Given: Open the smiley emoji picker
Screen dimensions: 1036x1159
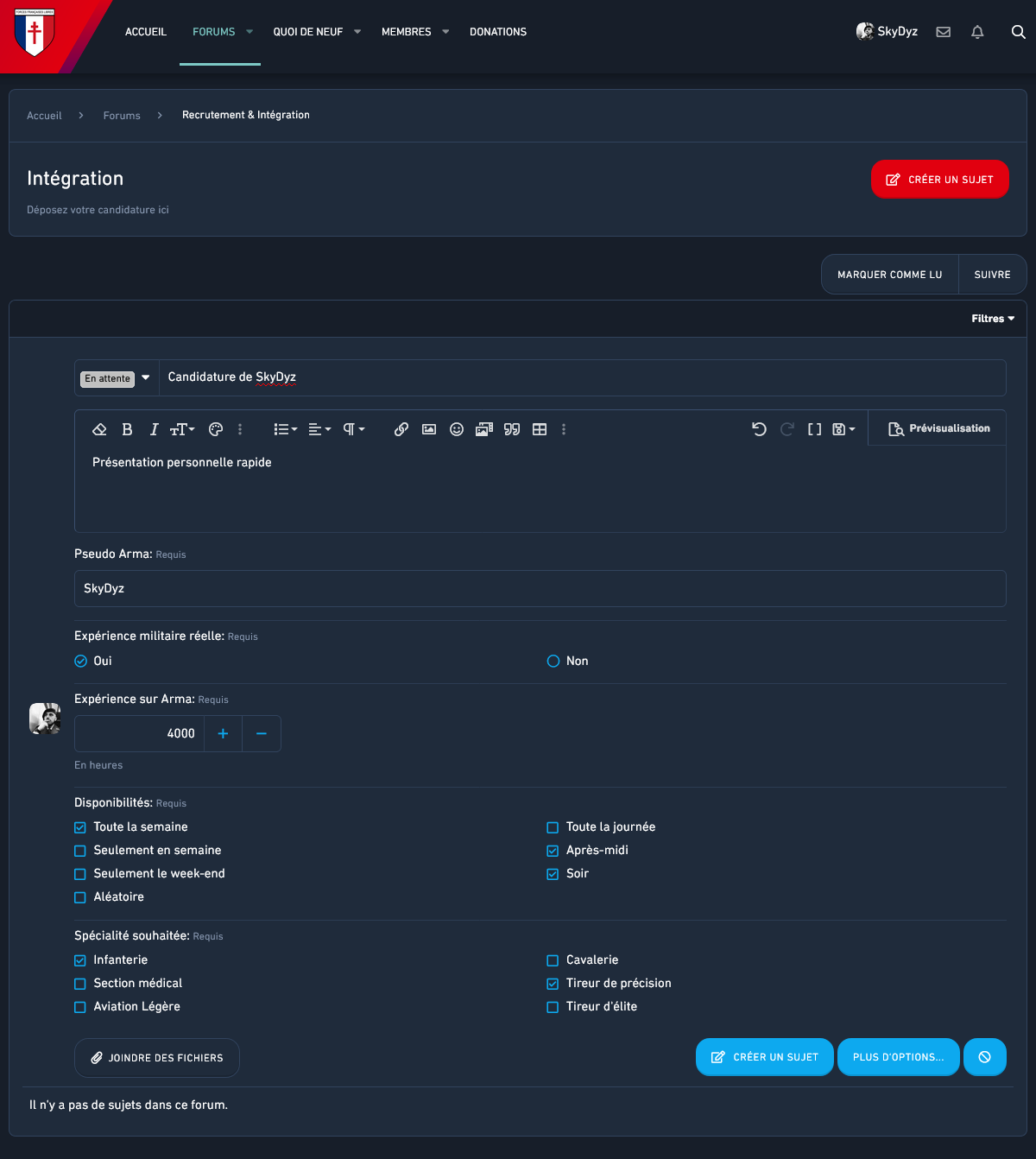Looking at the screenshot, I should [x=457, y=429].
